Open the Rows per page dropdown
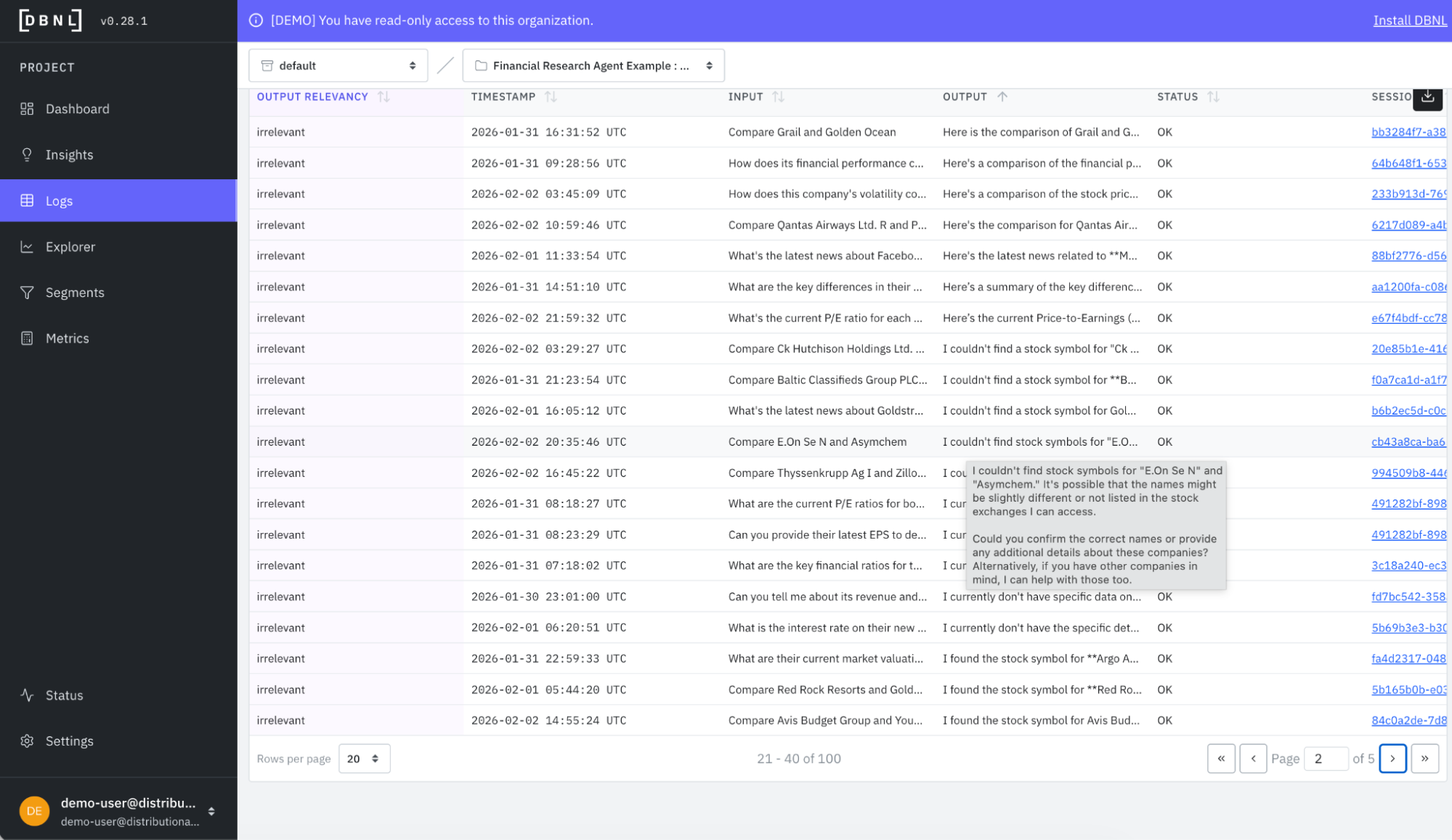 (x=364, y=759)
